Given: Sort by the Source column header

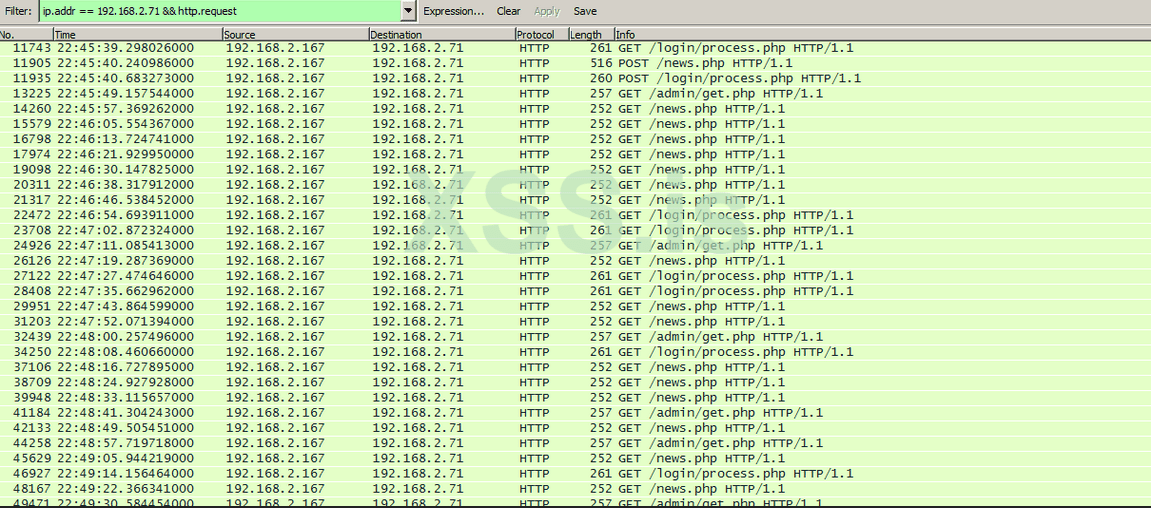Looking at the screenshot, I should pos(296,35).
